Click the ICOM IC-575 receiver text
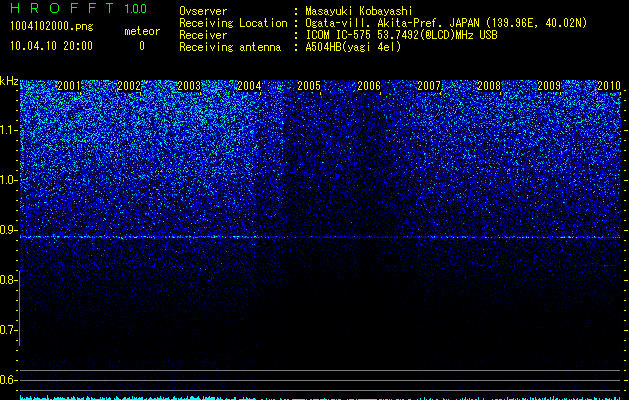The image size is (629, 400). click(x=401, y=35)
